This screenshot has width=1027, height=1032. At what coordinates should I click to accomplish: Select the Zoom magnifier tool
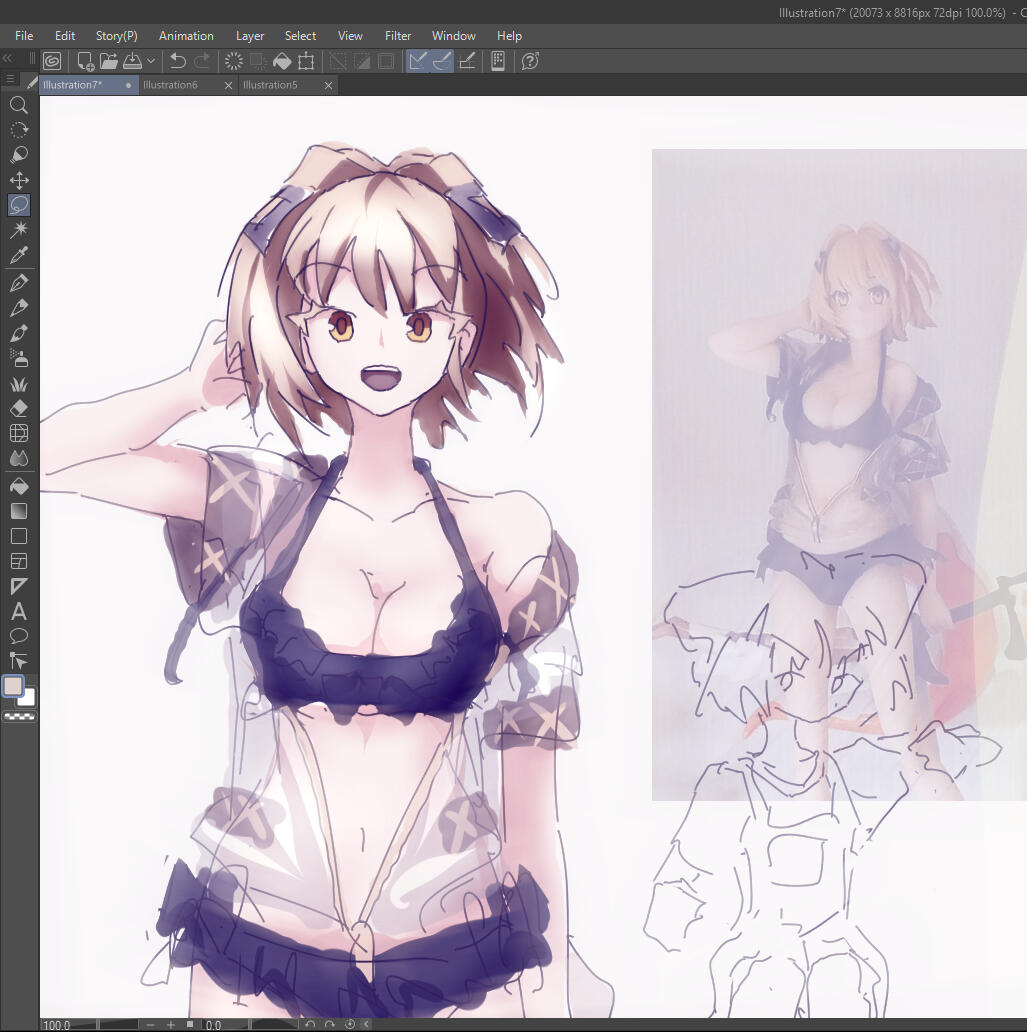(x=18, y=105)
